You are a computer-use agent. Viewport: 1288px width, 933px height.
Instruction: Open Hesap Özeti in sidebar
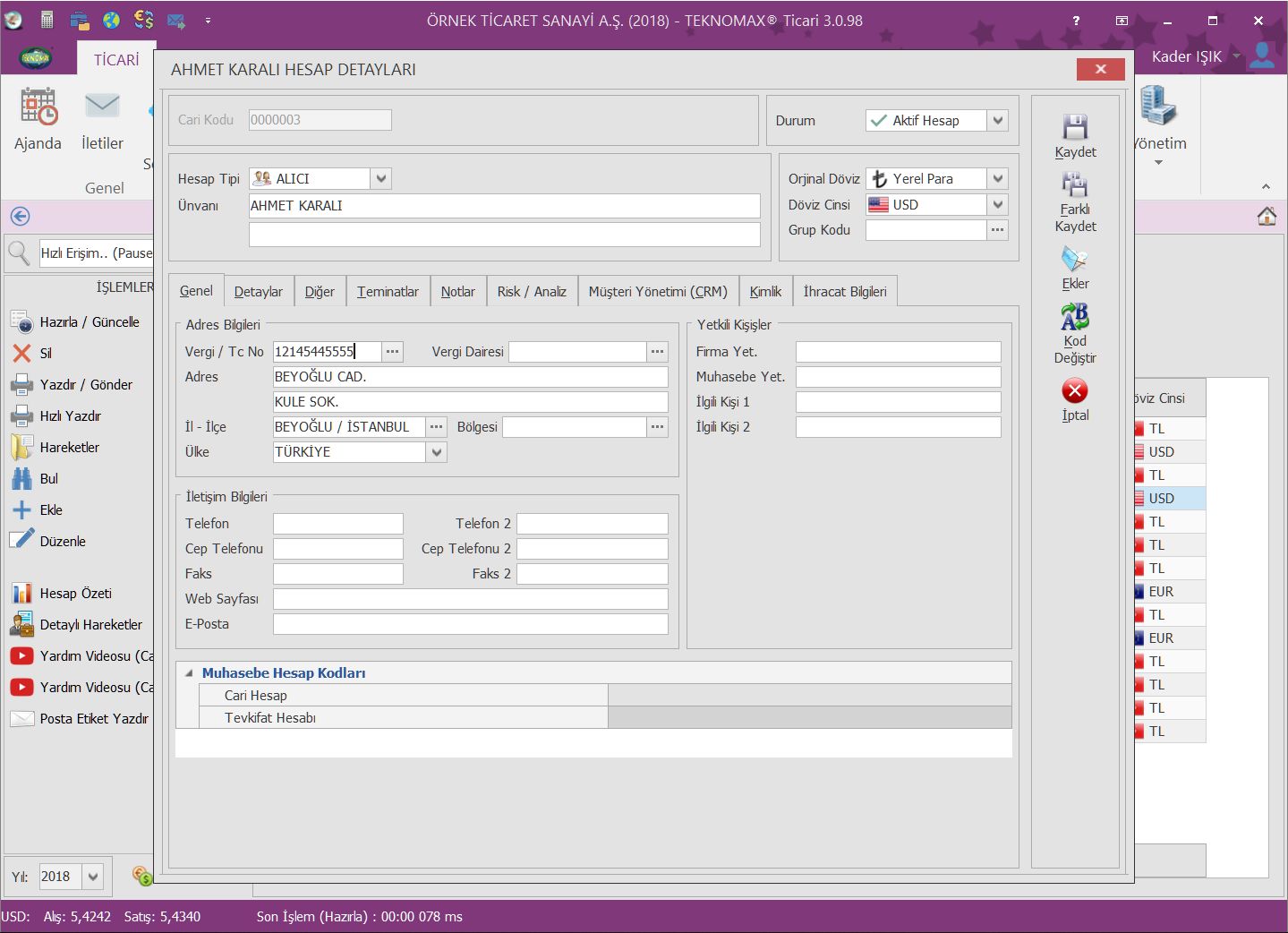(x=75, y=594)
